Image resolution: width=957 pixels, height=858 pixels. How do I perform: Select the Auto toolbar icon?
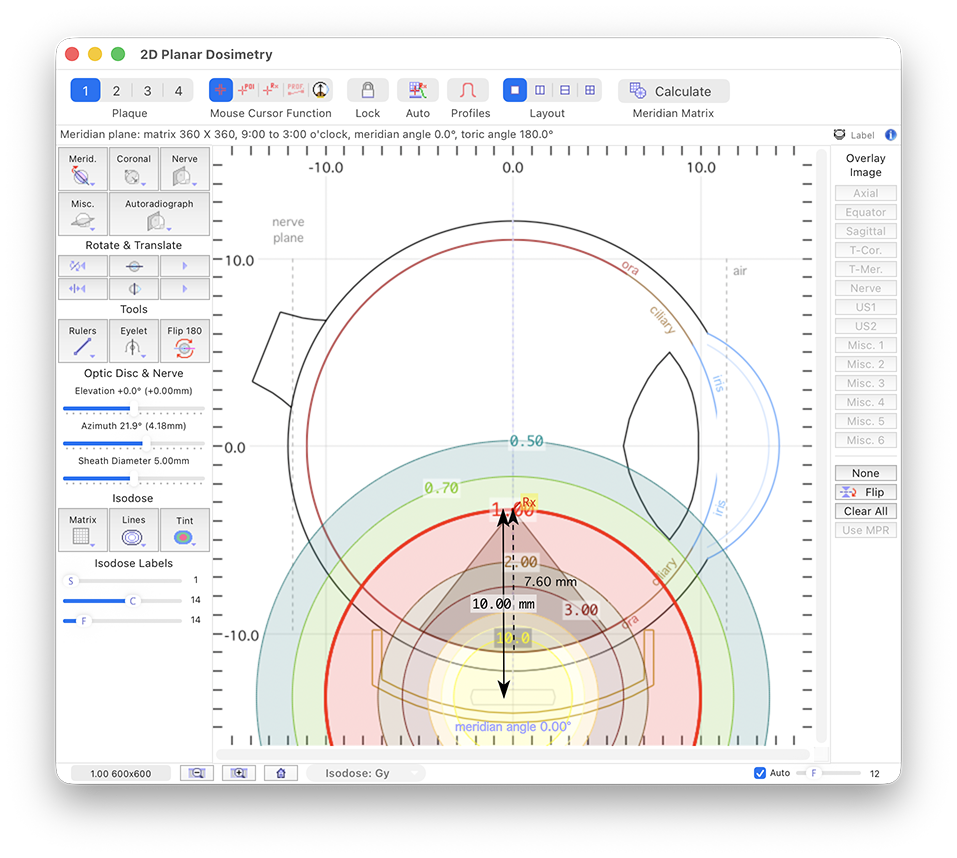[417, 90]
